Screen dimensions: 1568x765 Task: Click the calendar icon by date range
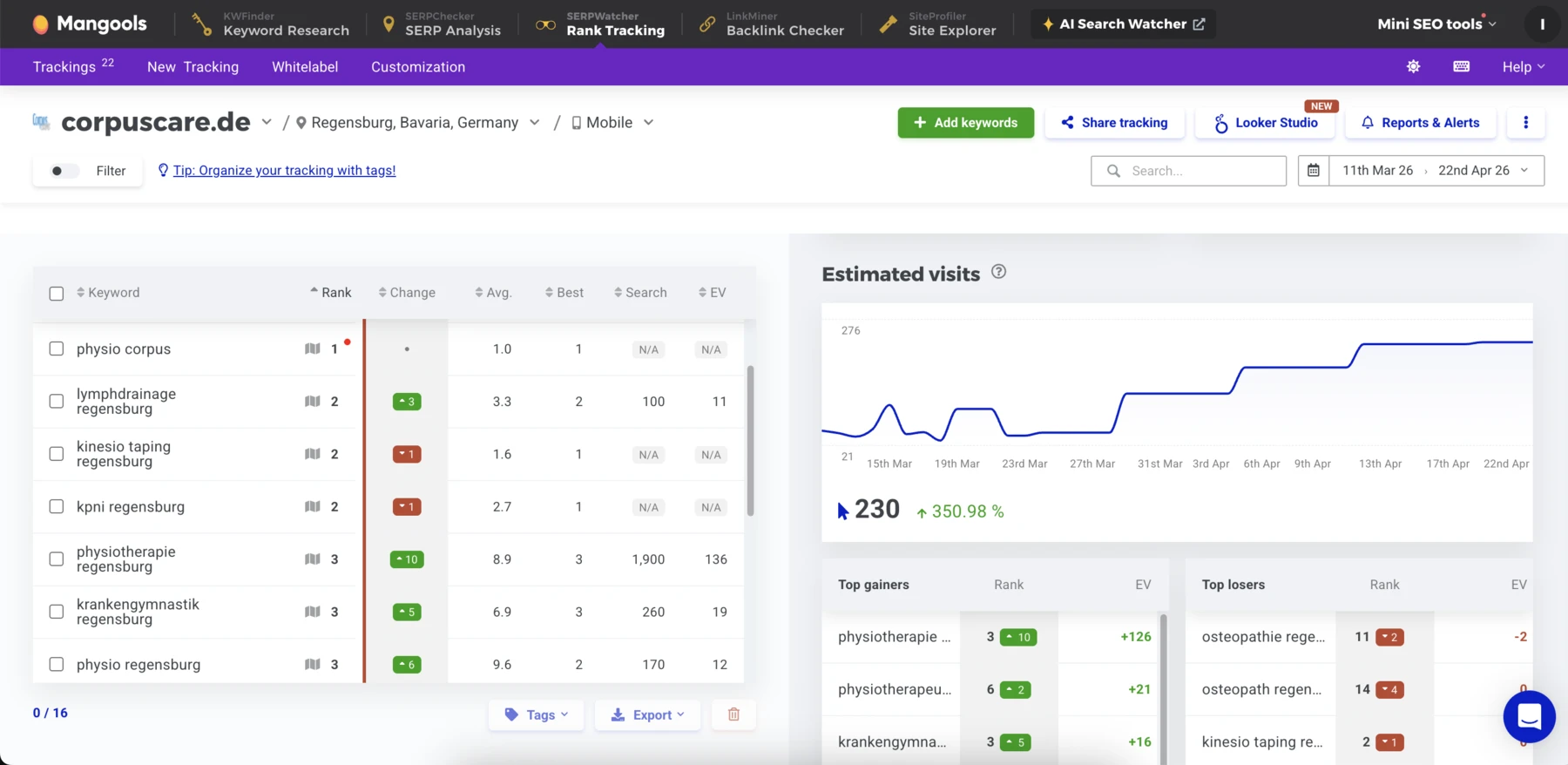pos(1314,171)
